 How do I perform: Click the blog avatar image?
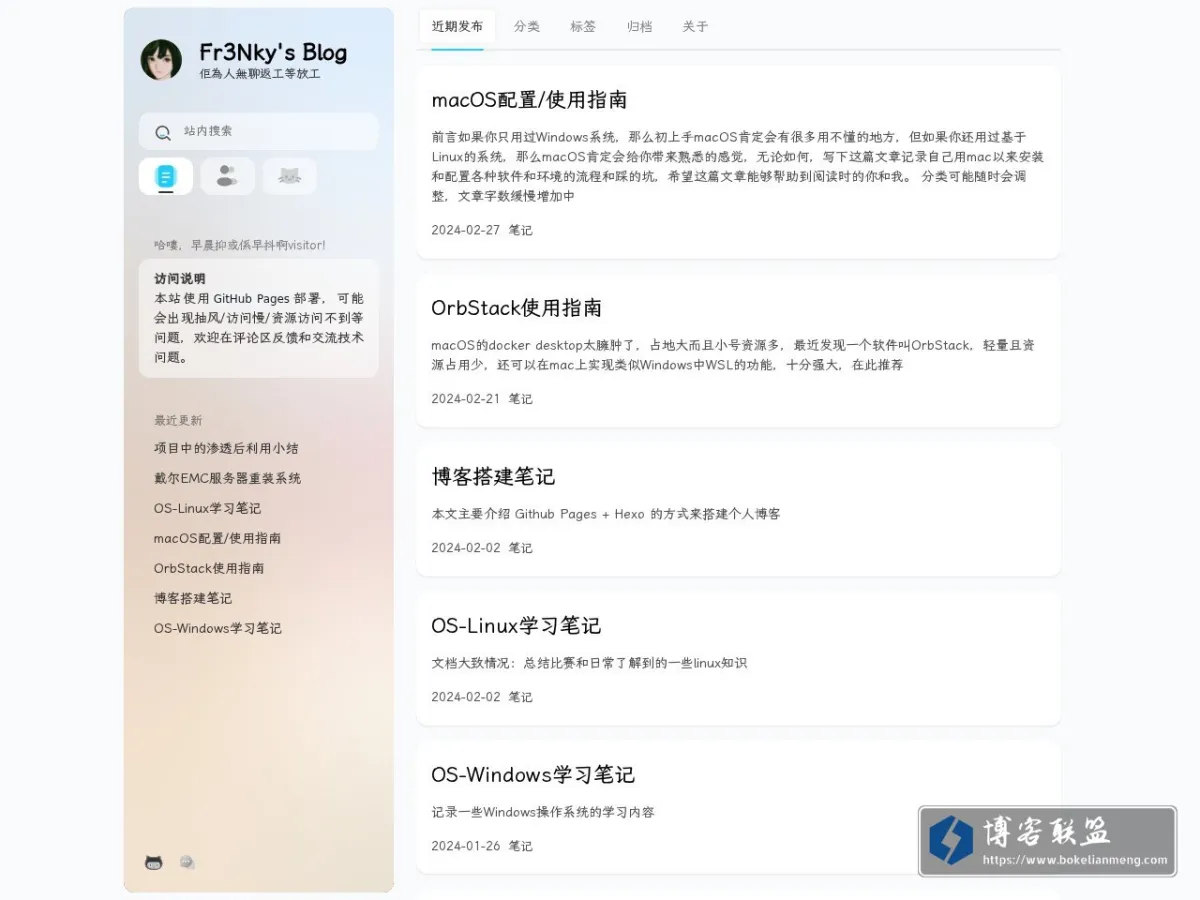(161, 60)
